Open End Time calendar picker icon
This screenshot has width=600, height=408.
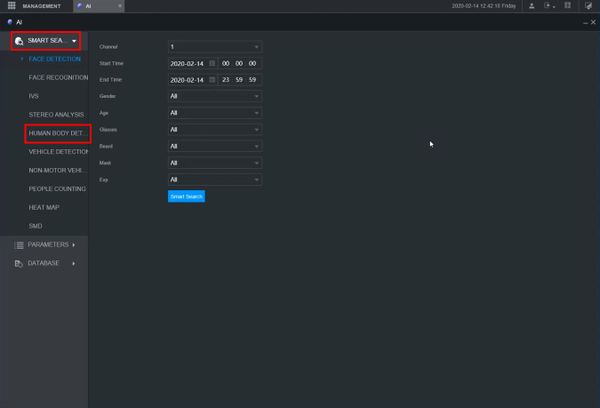(212, 80)
